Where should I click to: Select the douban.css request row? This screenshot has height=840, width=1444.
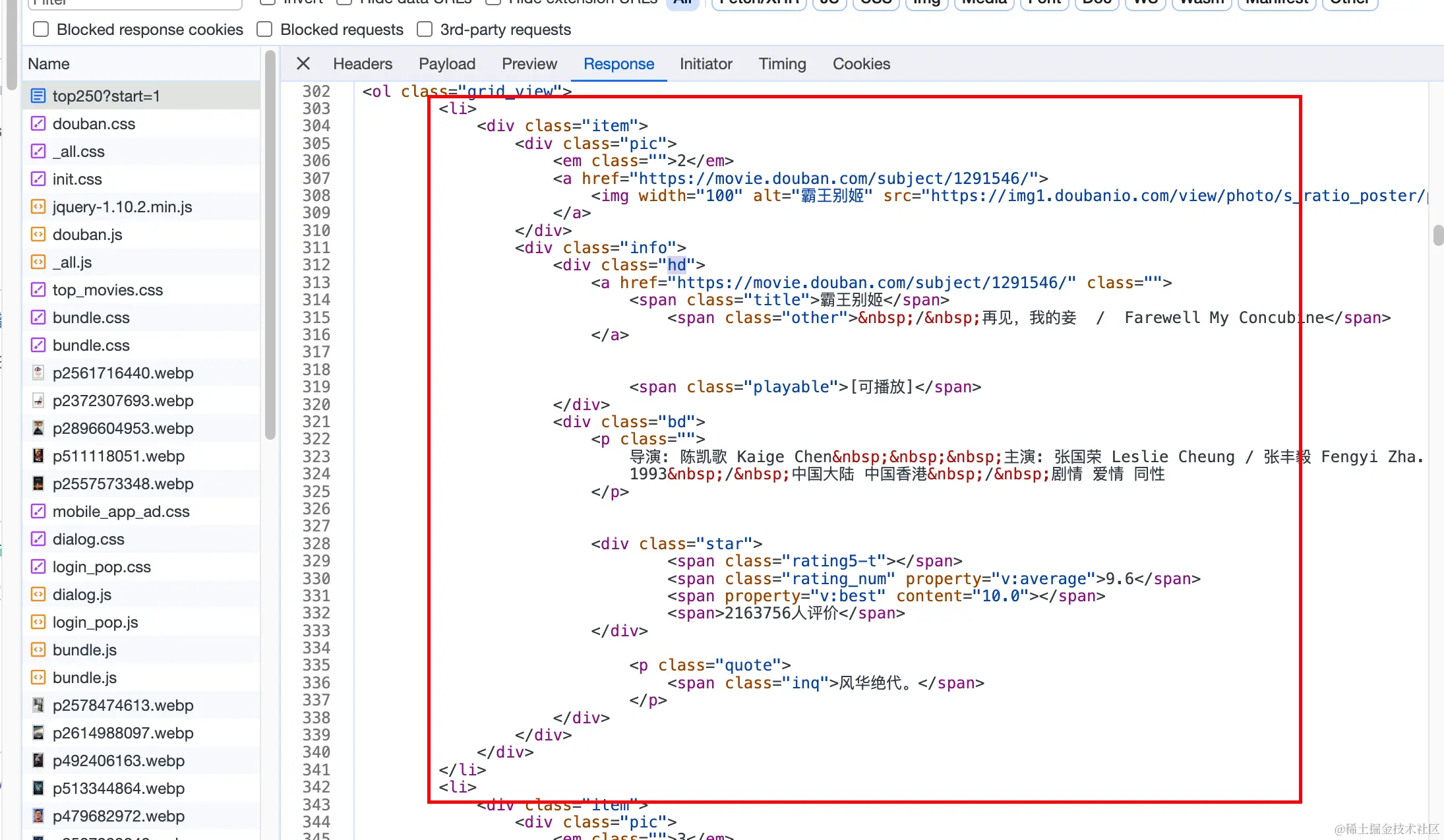point(142,124)
